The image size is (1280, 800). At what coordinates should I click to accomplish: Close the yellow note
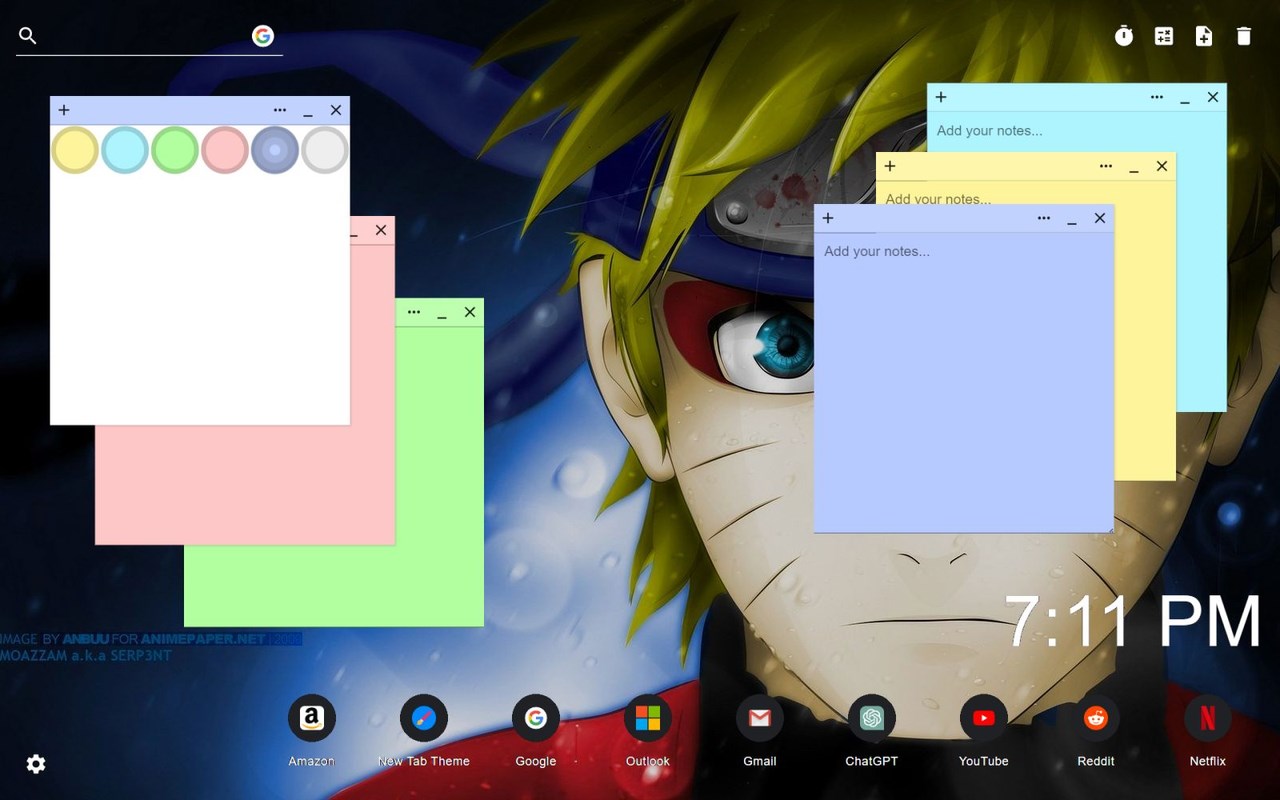tap(1162, 166)
